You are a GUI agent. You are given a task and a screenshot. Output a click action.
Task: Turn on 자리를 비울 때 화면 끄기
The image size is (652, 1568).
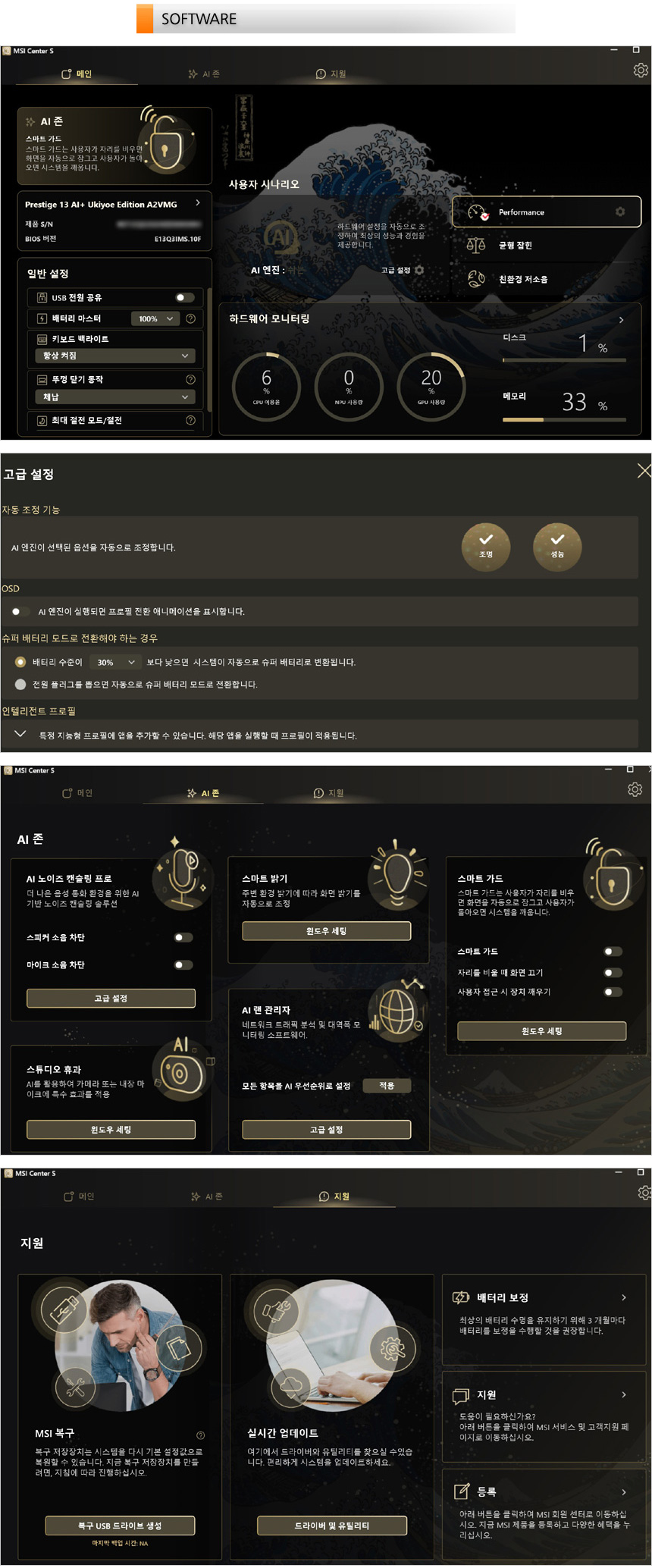pyautogui.click(x=613, y=972)
